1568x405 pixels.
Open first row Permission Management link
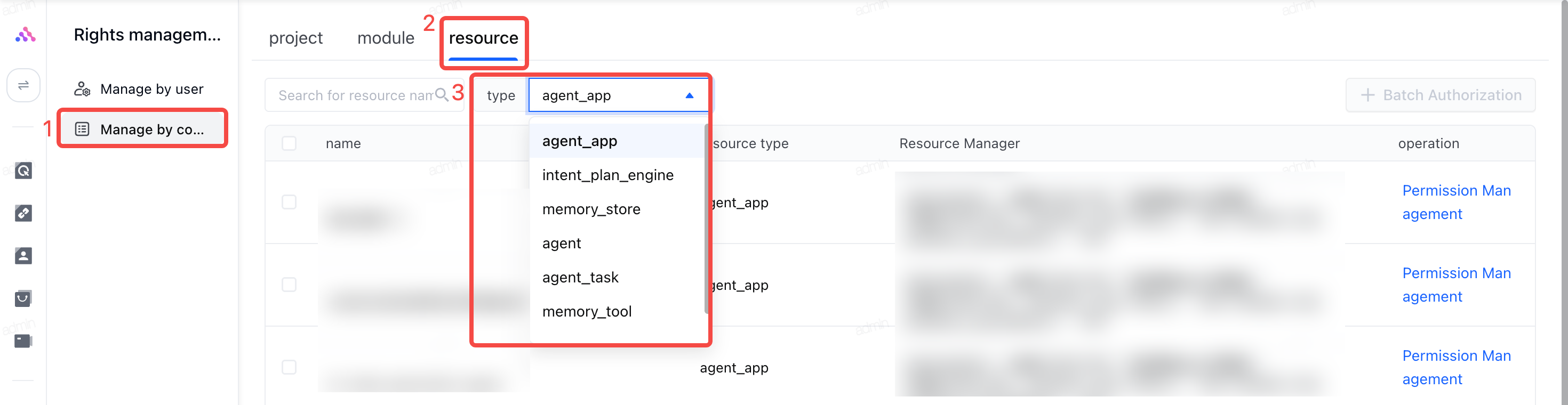pos(1457,202)
